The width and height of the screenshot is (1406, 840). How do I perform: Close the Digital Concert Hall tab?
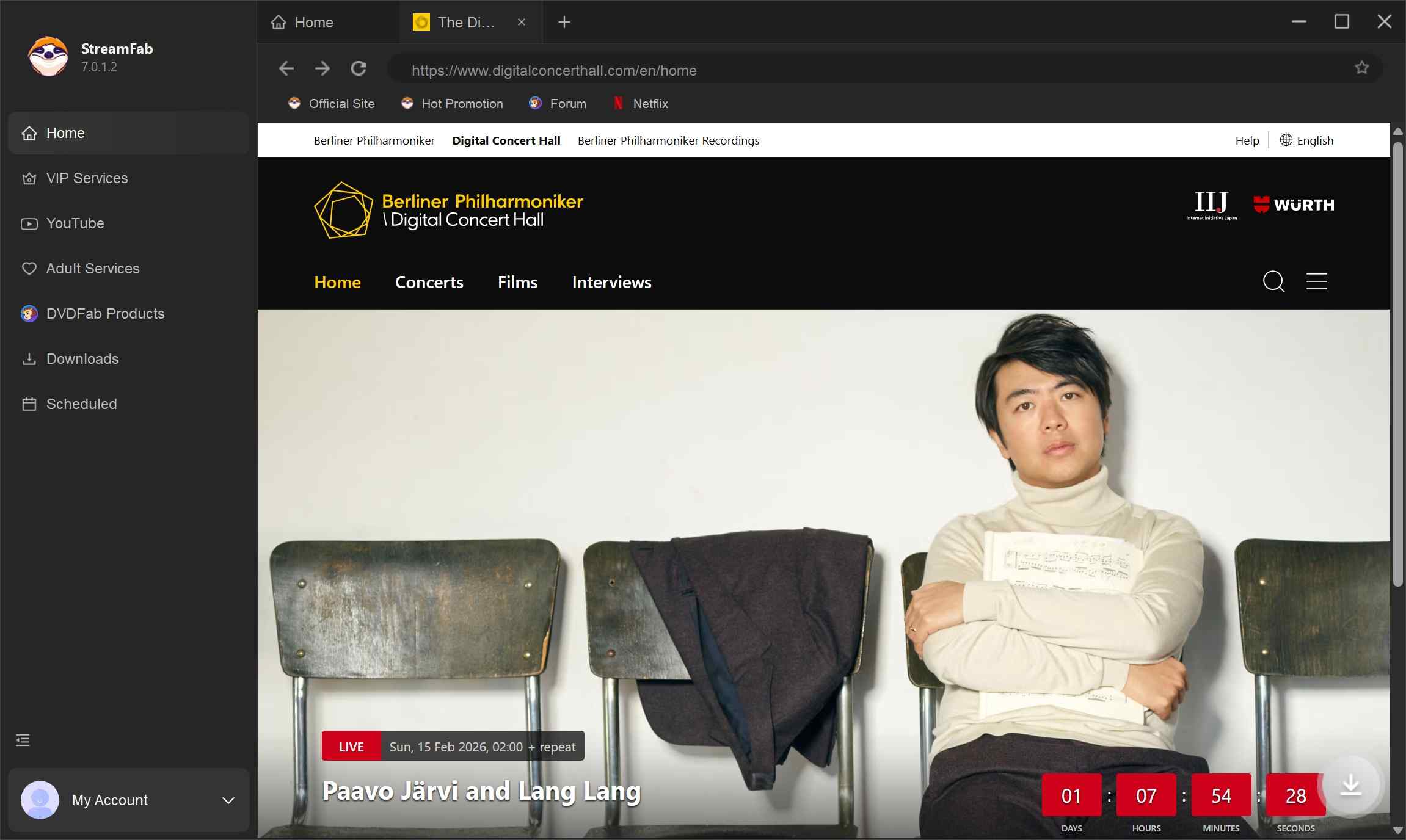(521, 23)
